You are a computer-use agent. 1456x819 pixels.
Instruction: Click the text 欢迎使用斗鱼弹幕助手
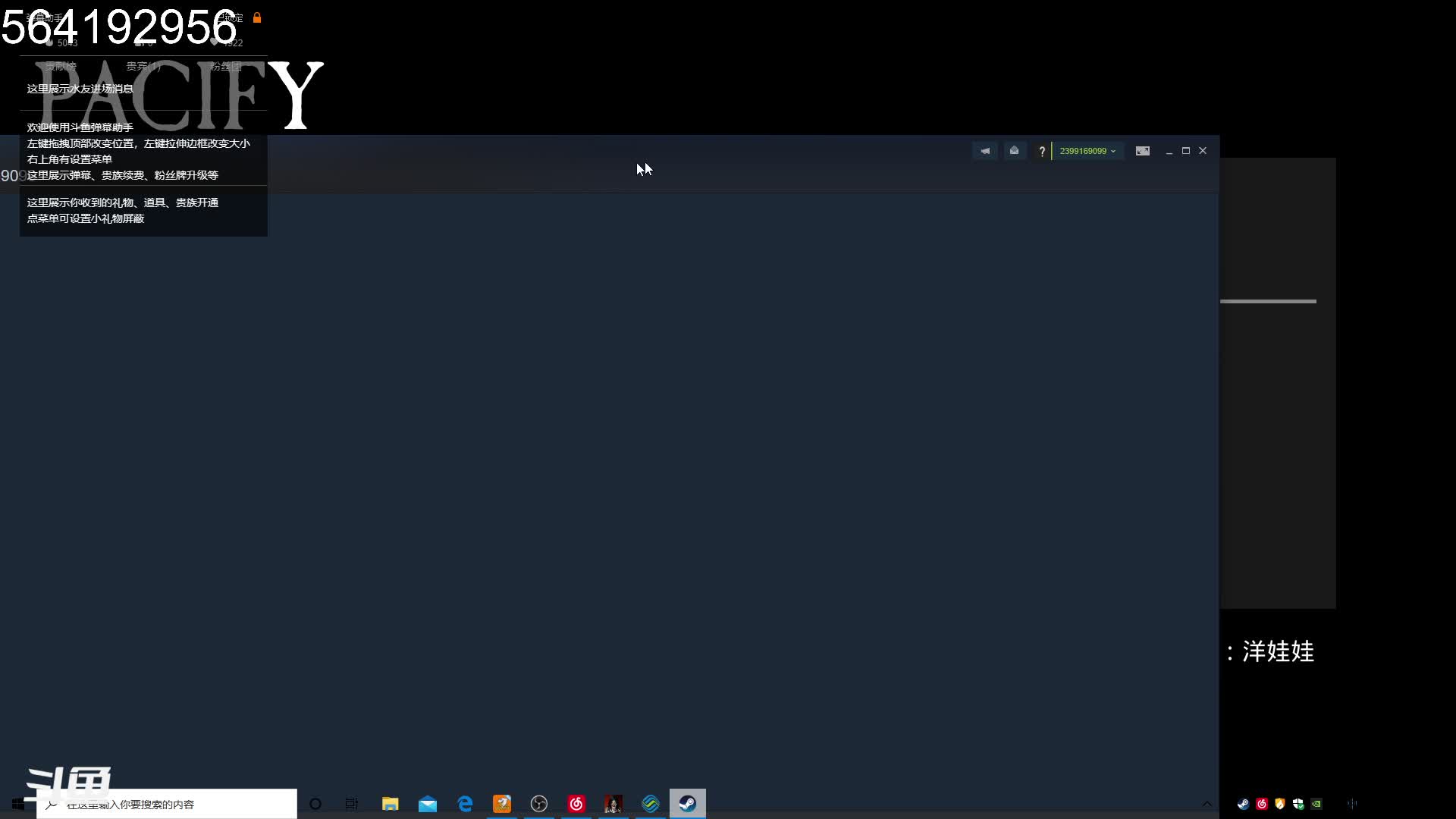click(x=80, y=127)
